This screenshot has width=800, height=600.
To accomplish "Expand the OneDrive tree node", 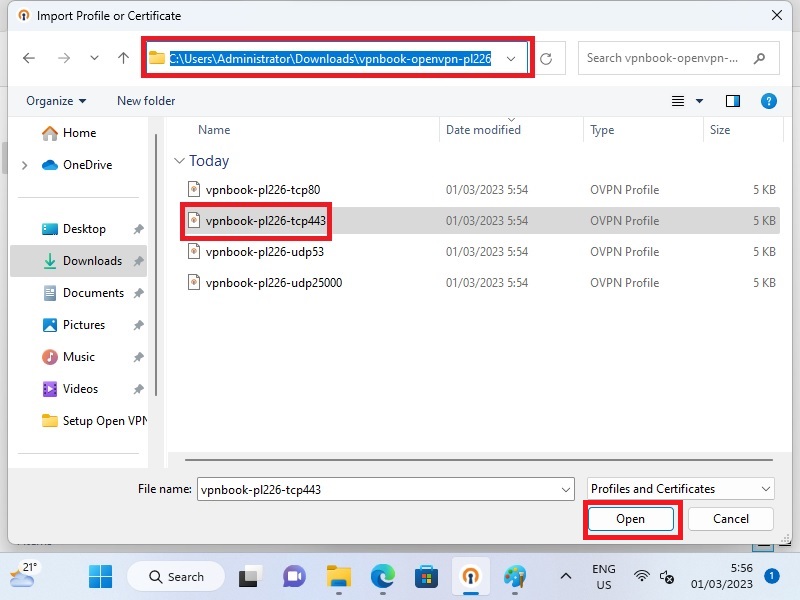I will [24, 165].
